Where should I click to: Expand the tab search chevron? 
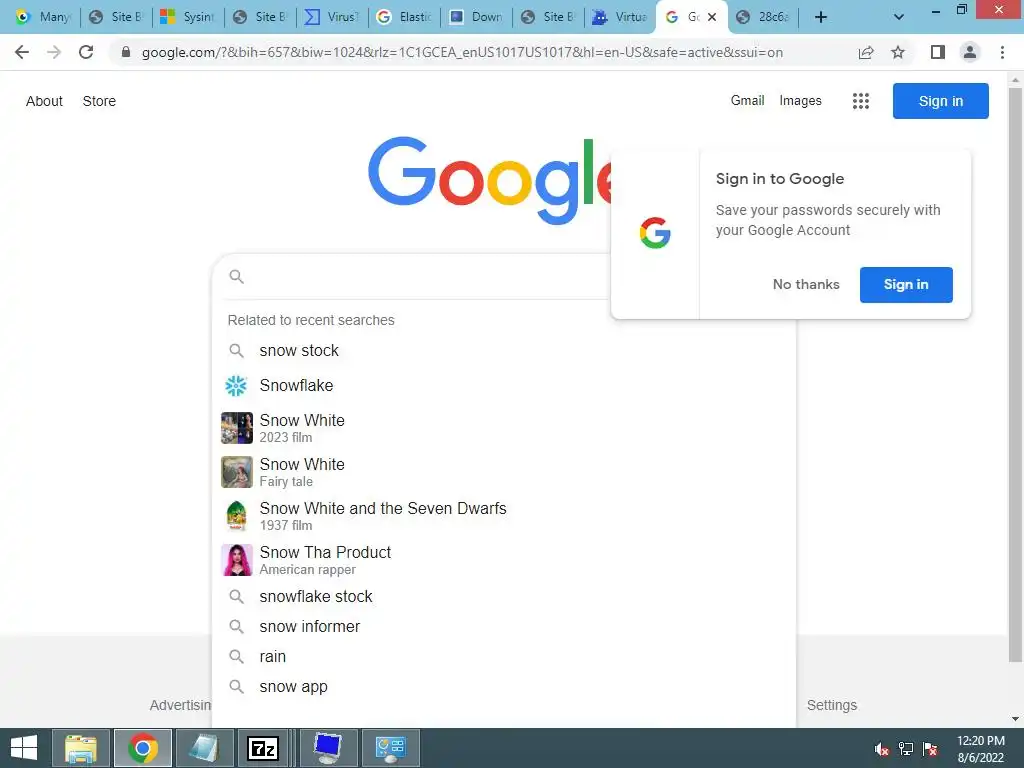tap(899, 17)
